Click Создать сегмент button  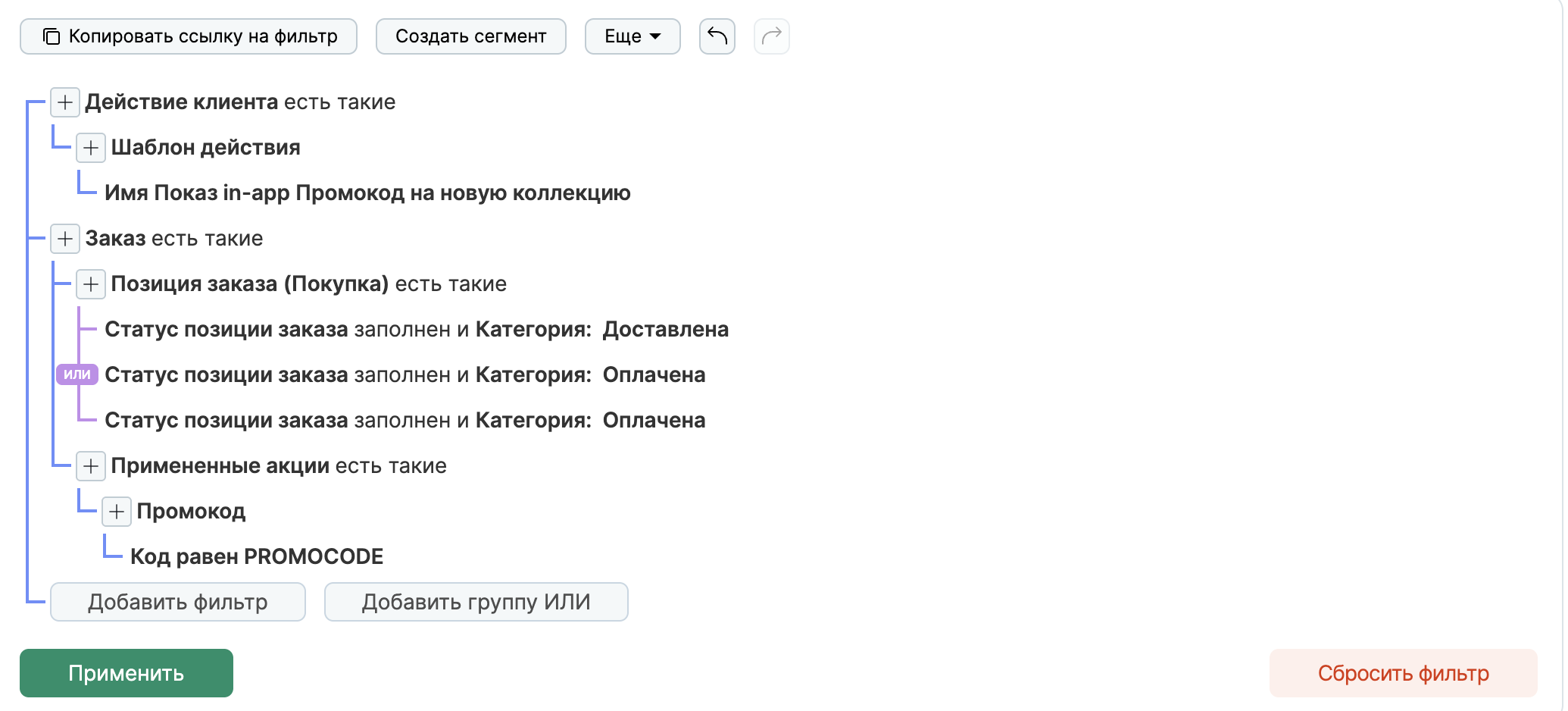point(470,36)
